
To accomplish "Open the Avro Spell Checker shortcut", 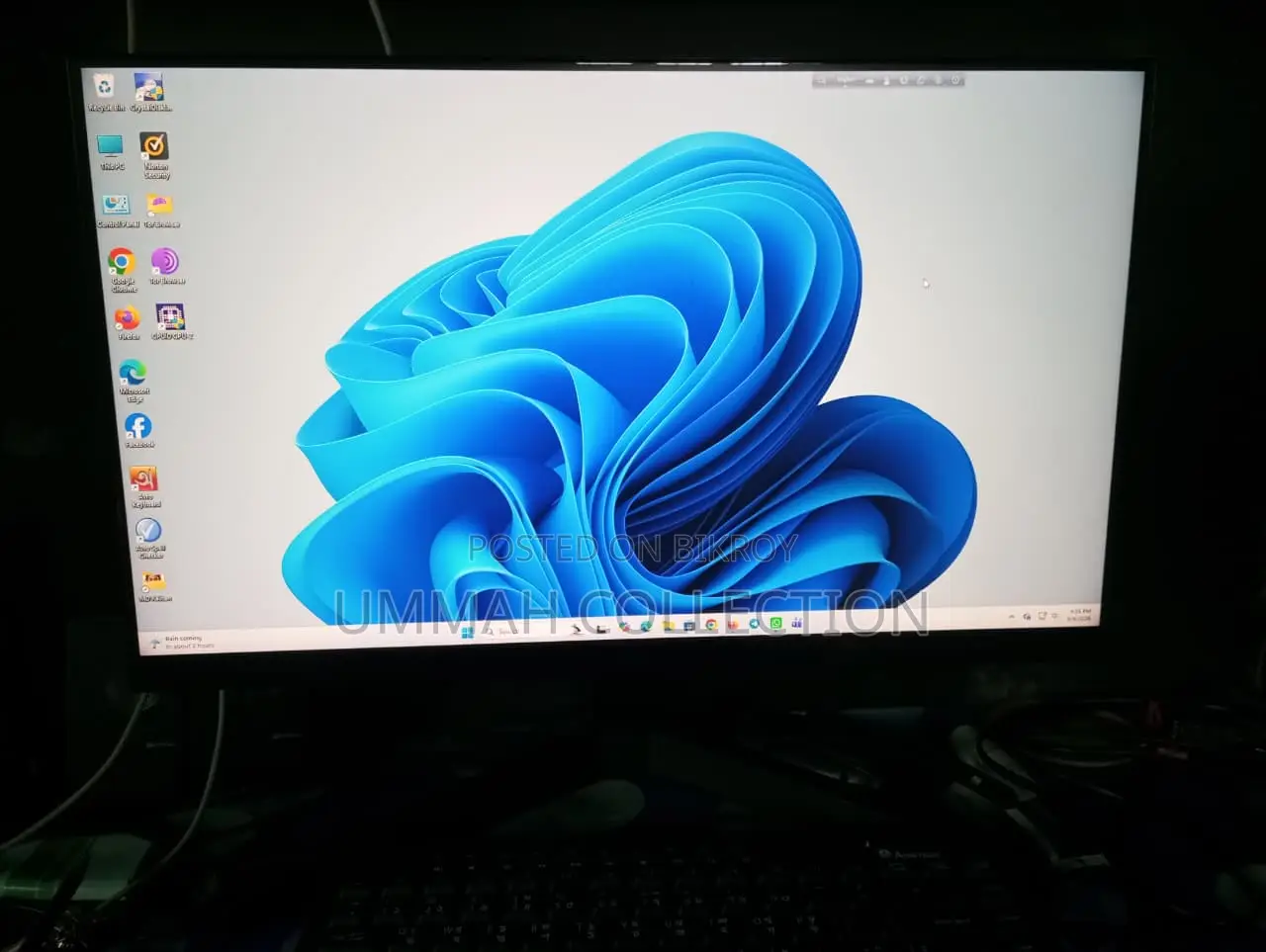I will click(x=149, y=539).
